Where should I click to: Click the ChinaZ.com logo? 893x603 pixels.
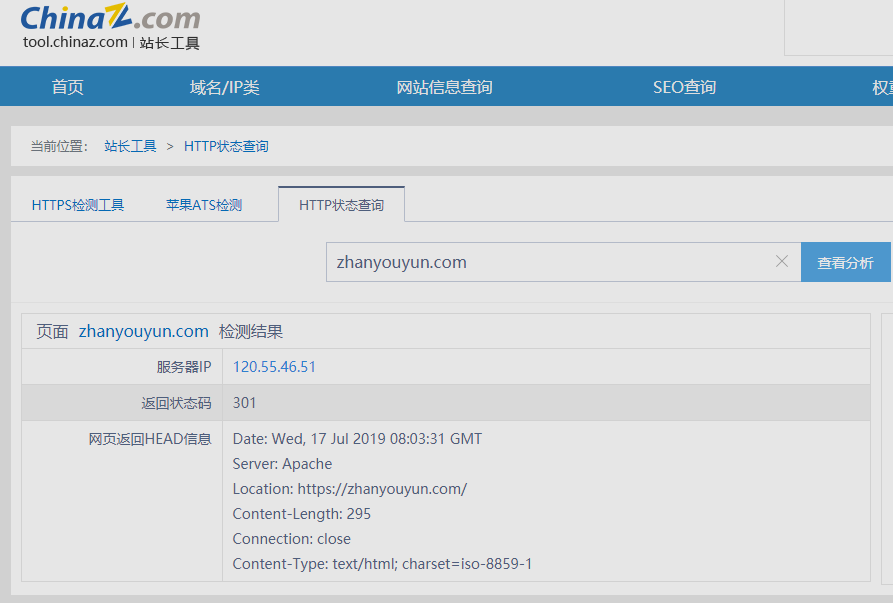point(110,18)
